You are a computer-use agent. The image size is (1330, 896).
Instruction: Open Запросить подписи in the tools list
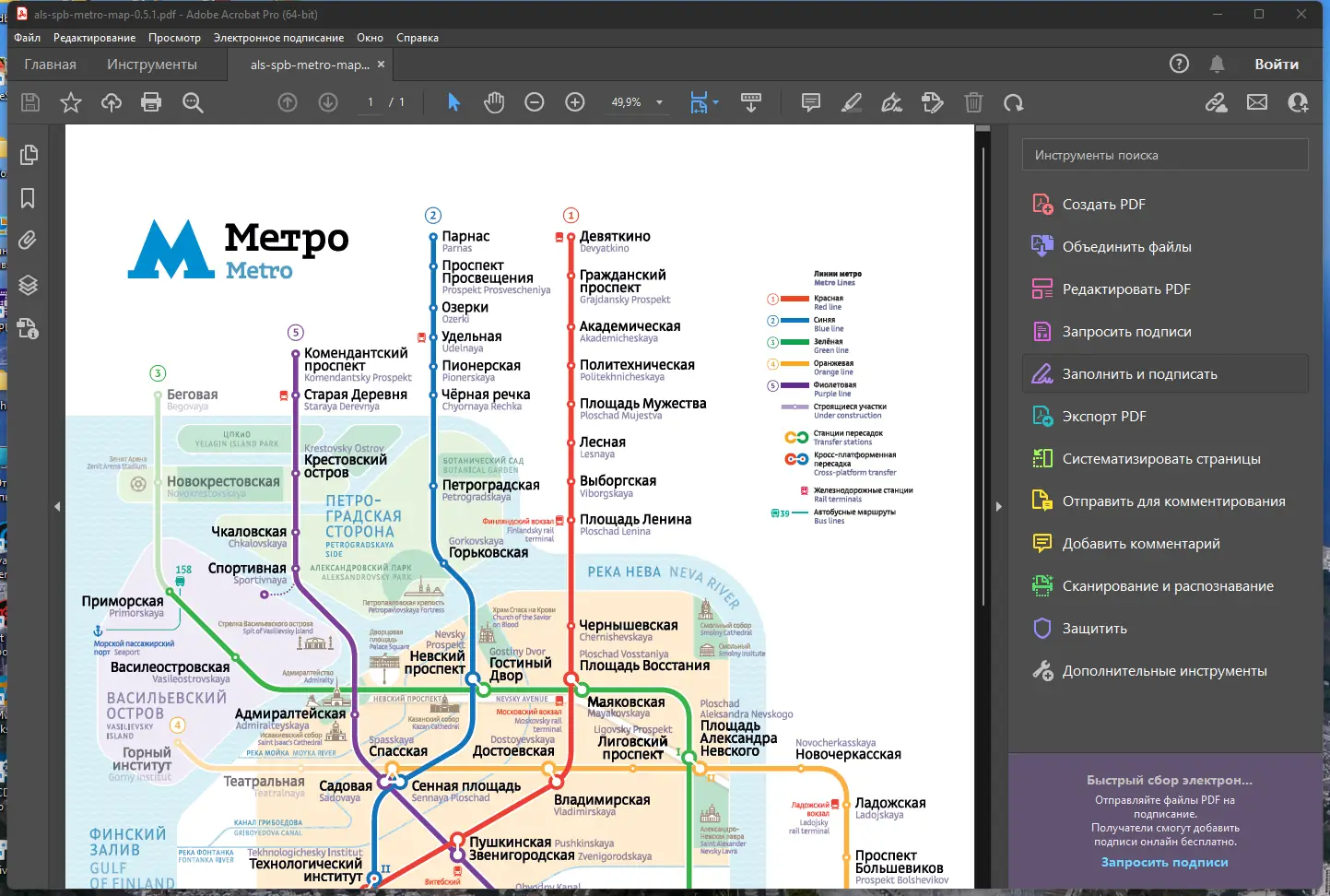click(x=1165, y=332)
